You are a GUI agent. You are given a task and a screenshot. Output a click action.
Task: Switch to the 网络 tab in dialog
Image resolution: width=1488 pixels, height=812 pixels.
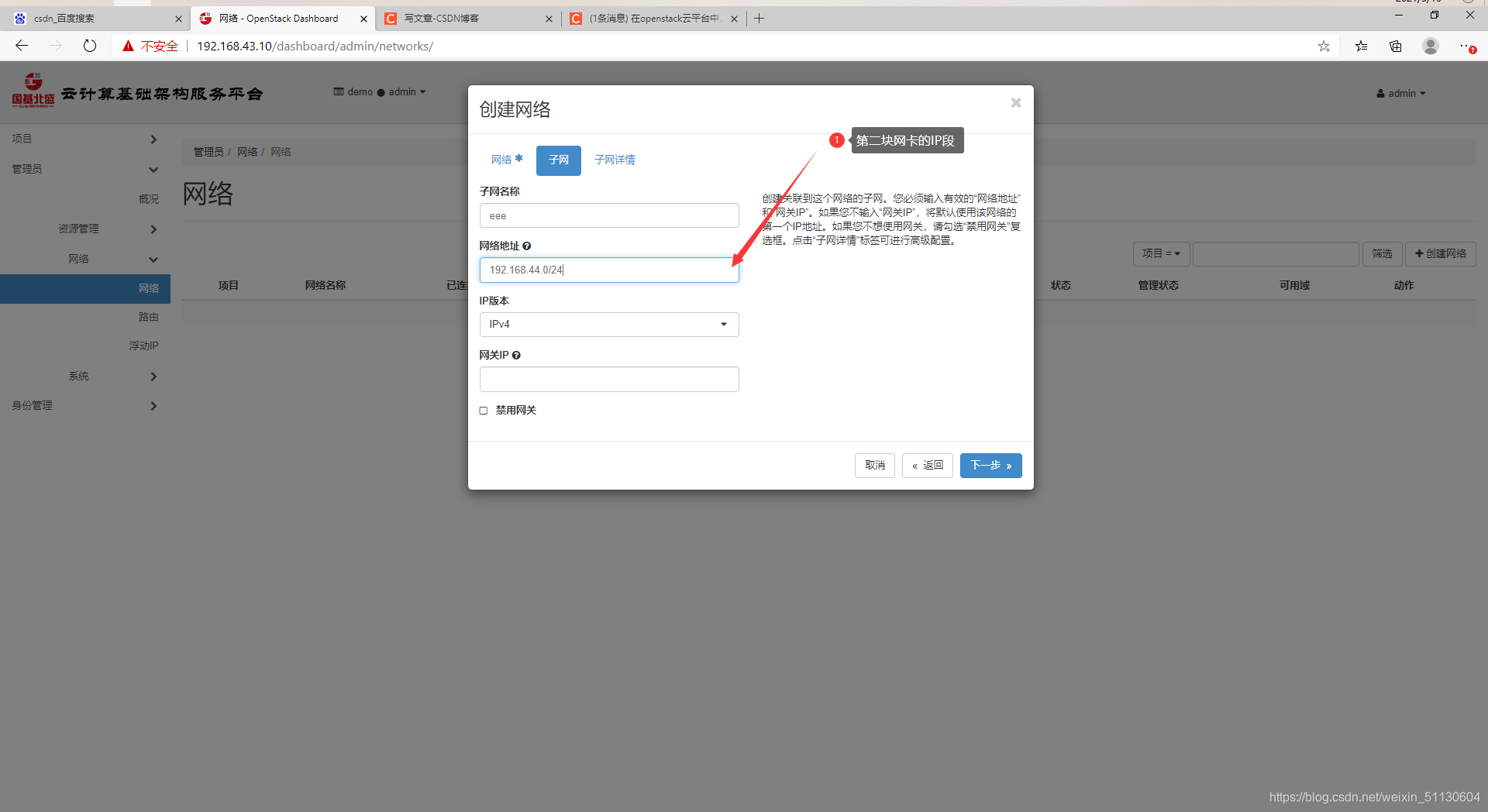507,160
